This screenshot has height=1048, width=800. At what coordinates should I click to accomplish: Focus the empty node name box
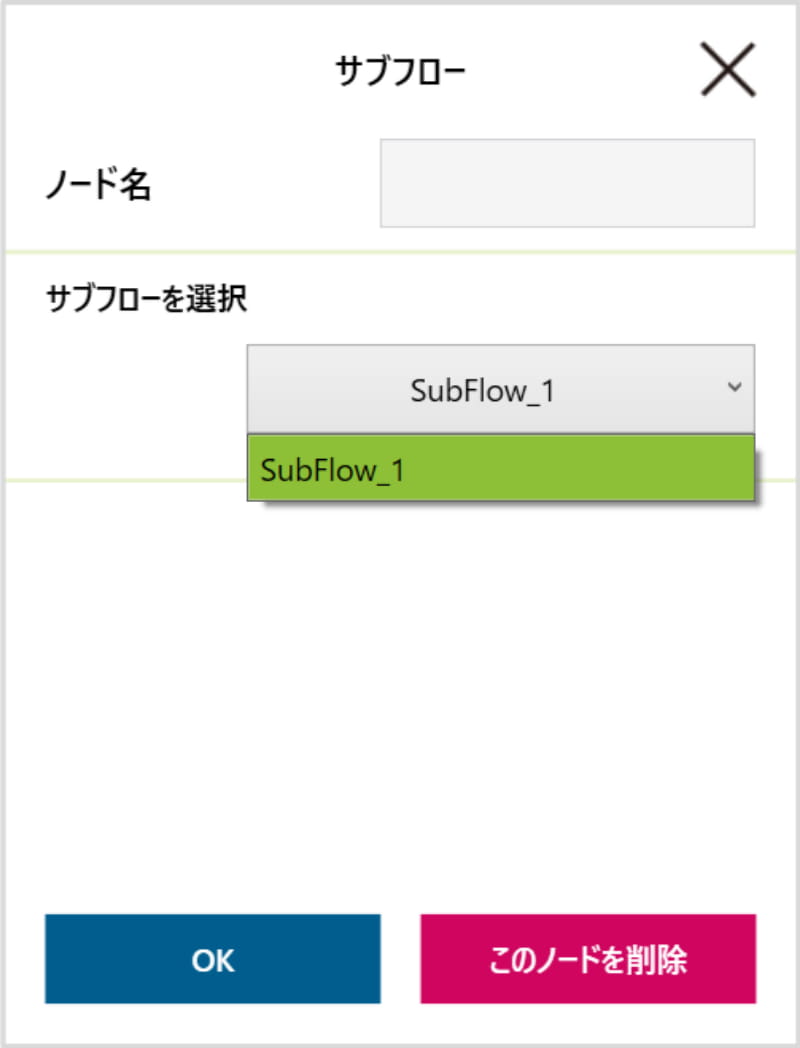[x=567, y=183]
